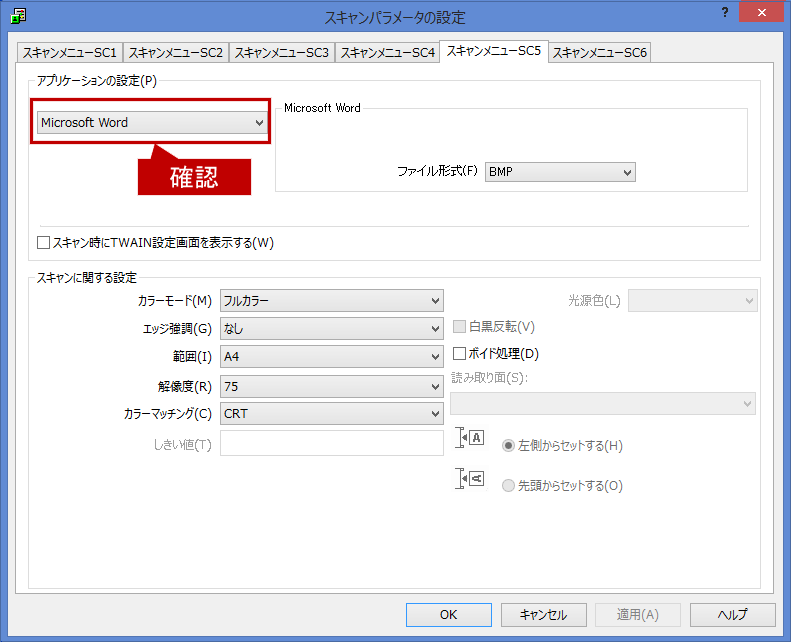Screen dimensions: 791x642
Task: Select 先頭からセットする radio button
Action: [x=509, y=486]
